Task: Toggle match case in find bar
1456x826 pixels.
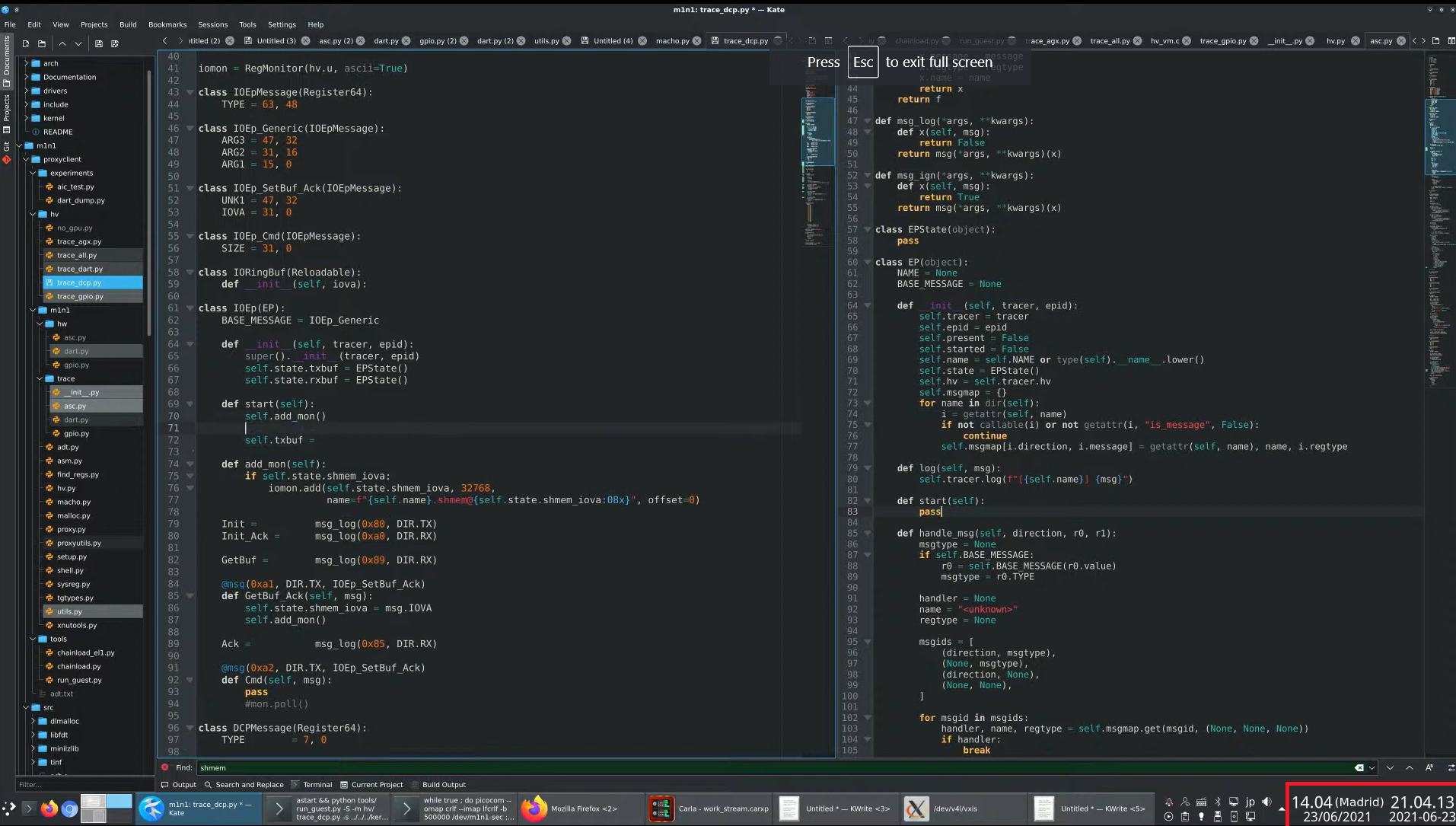Action: click(x=1429, y=767)
